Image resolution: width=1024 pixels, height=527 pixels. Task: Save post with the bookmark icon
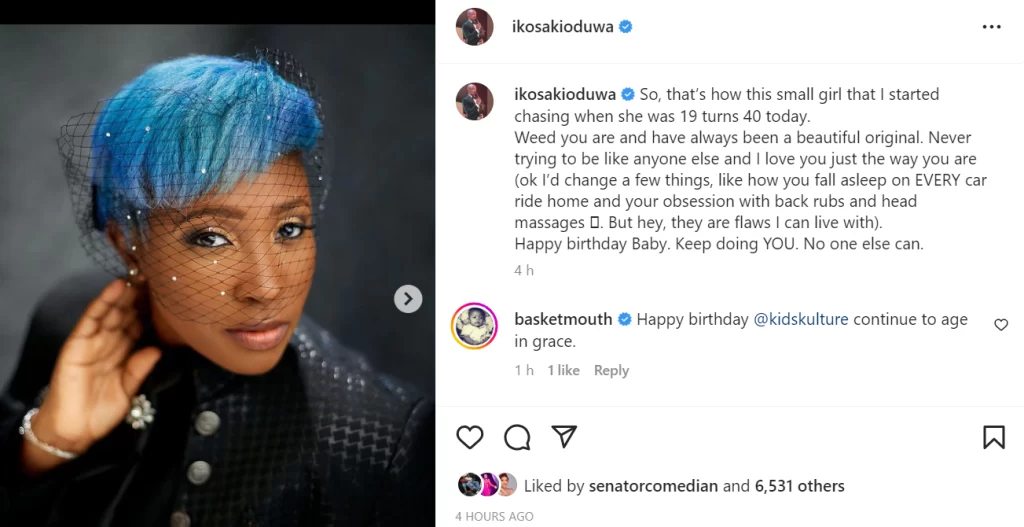[x=993, y=437]
